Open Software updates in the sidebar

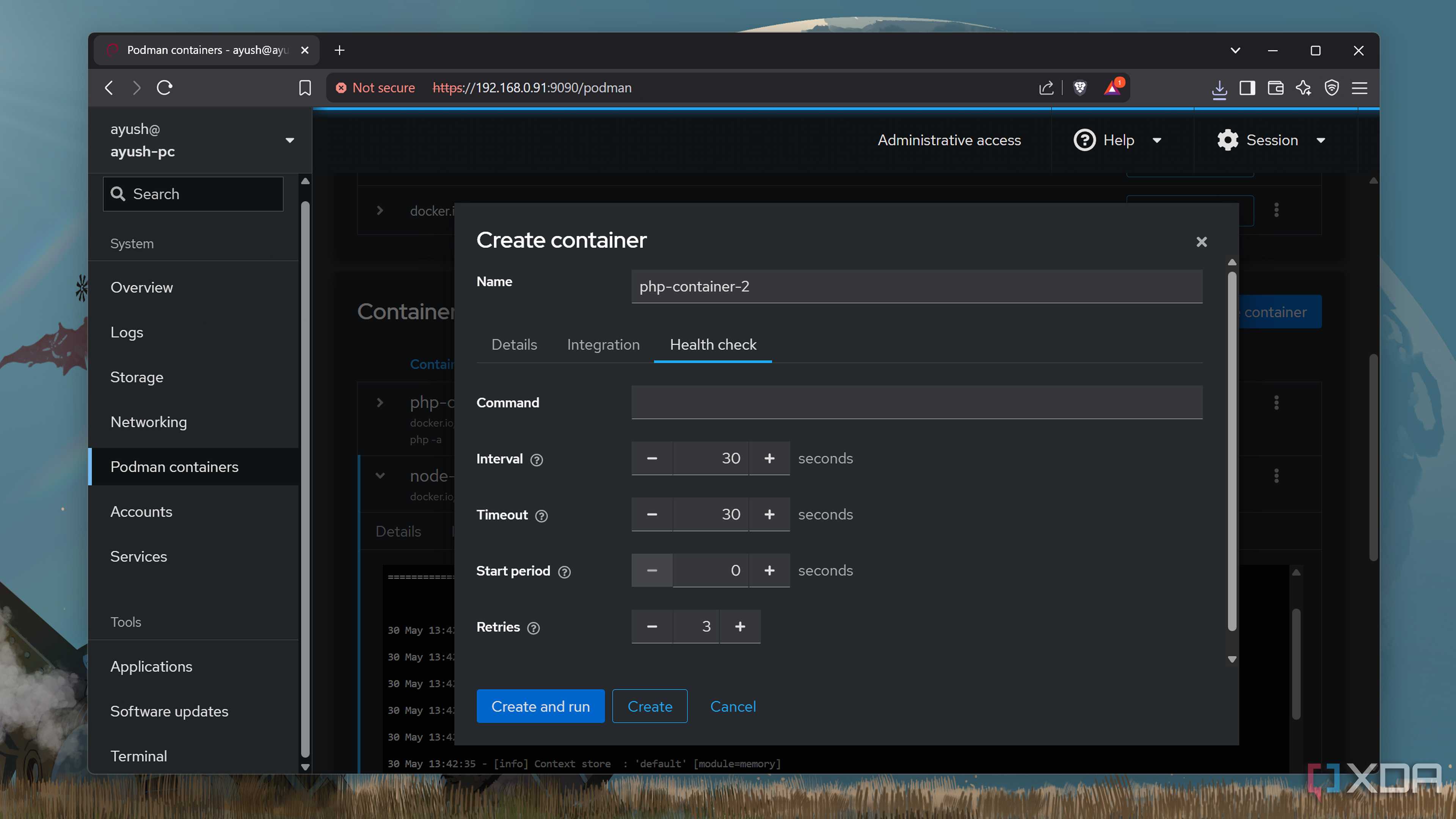194,711
